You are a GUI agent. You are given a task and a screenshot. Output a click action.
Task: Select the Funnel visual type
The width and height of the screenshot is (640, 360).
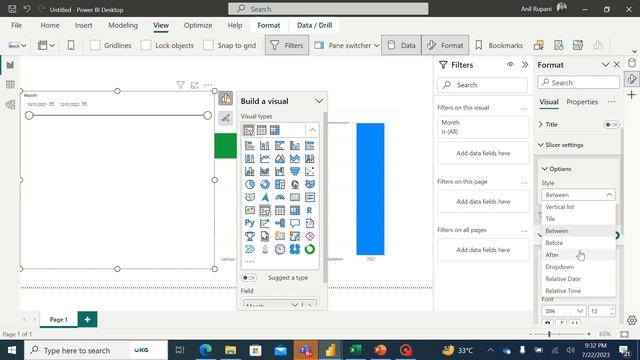pyautogui.click(x=295, y=171)
